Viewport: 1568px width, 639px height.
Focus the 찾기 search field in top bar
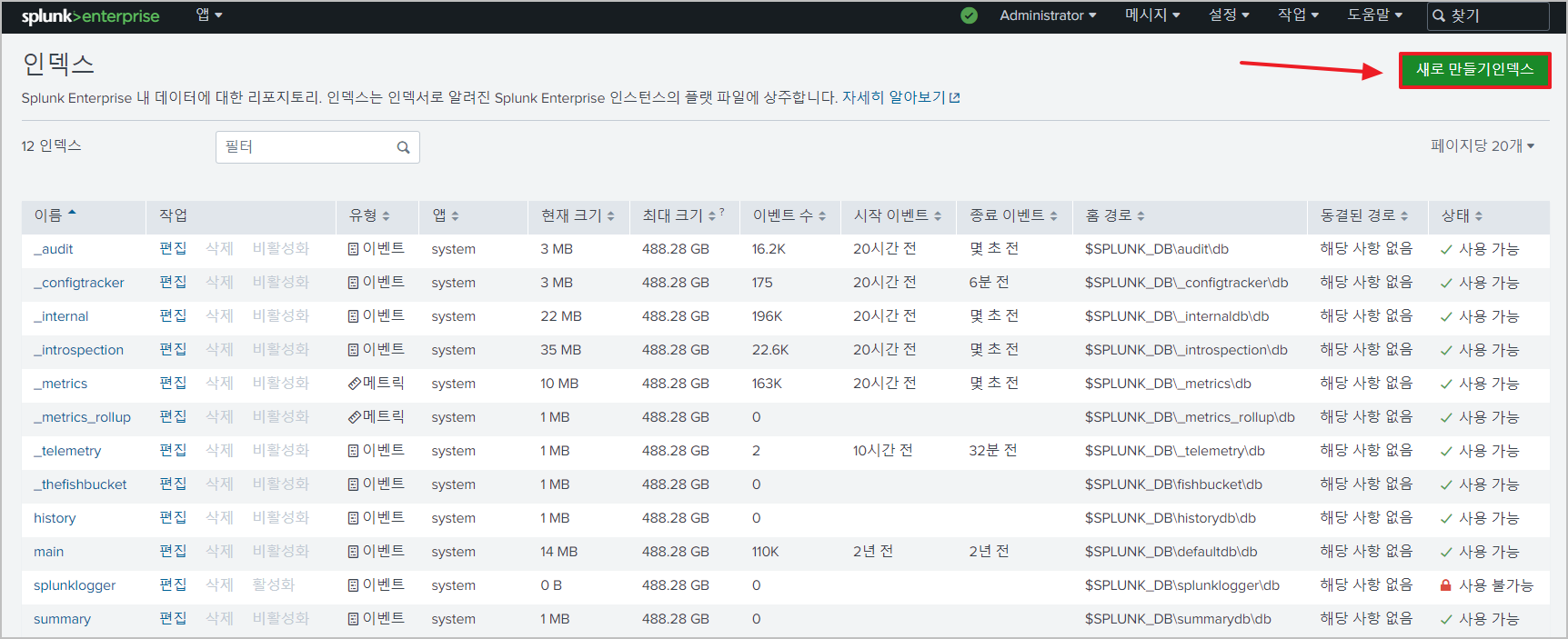pyautogui.click(x=1488, y=15)
